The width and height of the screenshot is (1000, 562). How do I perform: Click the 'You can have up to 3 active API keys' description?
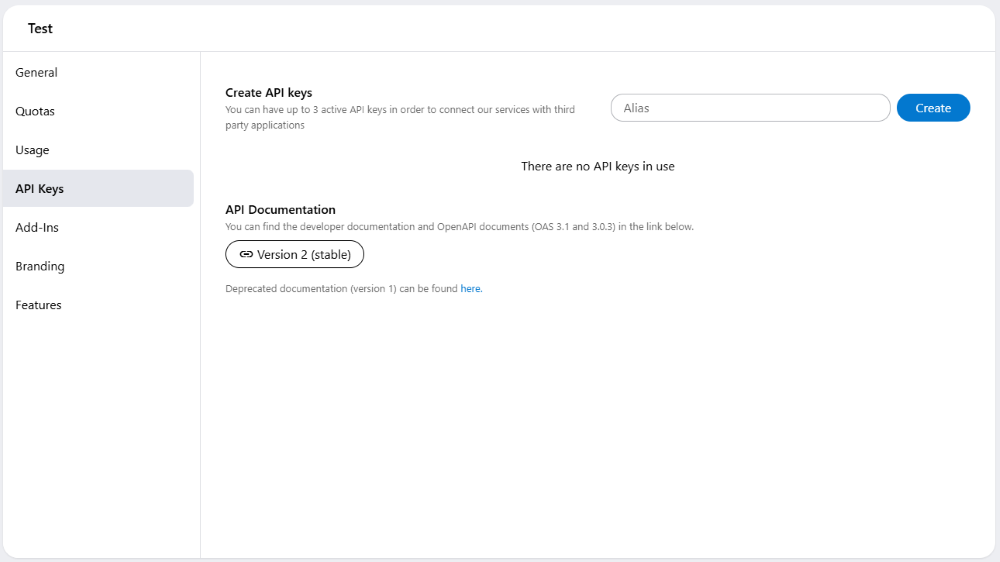tap(400, 117)
